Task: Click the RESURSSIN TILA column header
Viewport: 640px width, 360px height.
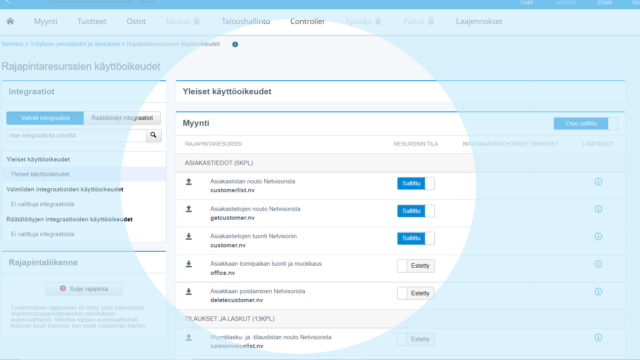Action: click(416, 144)
